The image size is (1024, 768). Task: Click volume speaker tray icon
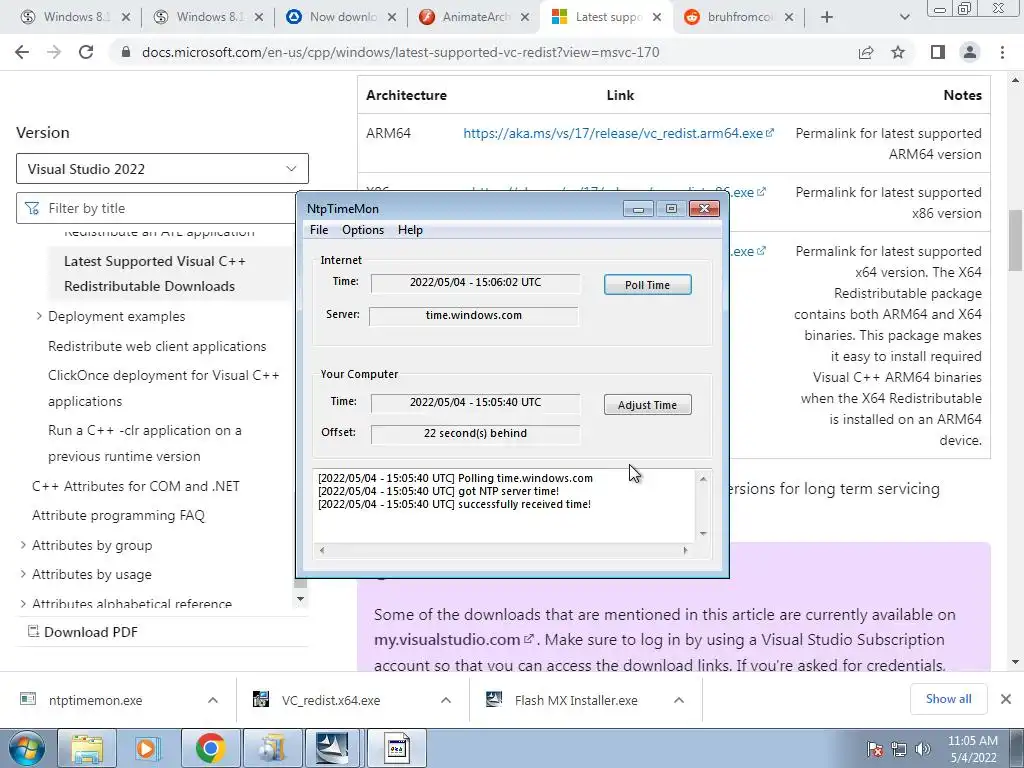[x=923, y=749]
